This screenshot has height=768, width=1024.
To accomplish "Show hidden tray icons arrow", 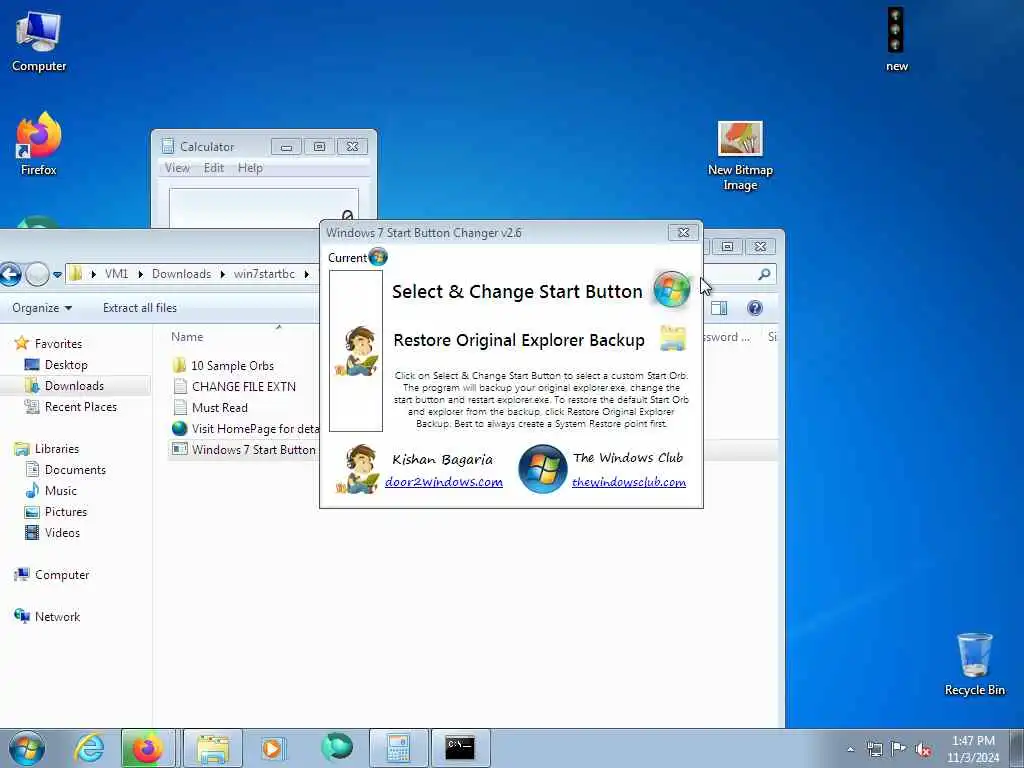I will [x=850, y=749].
